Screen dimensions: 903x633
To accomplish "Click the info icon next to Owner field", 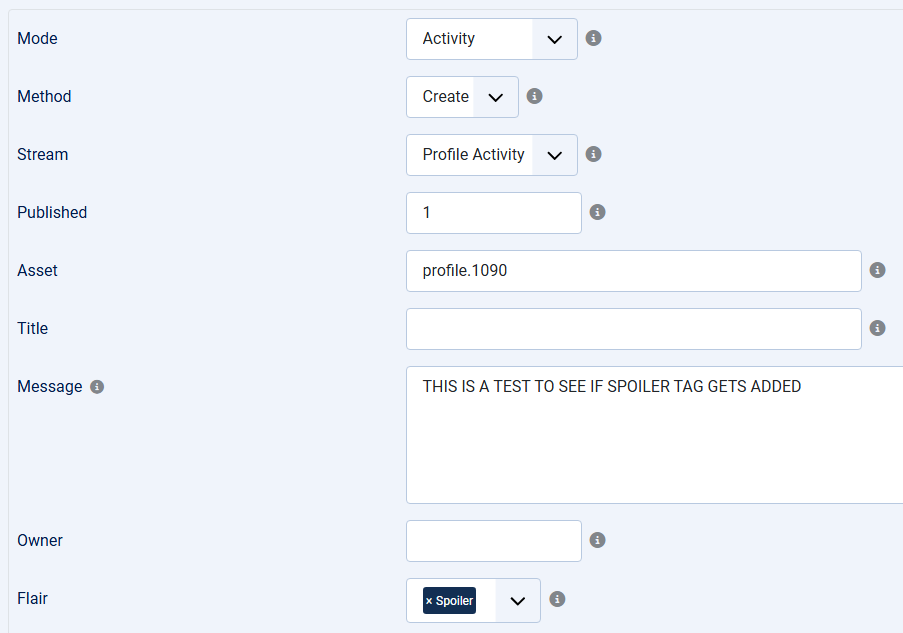I will coord(597,541).
